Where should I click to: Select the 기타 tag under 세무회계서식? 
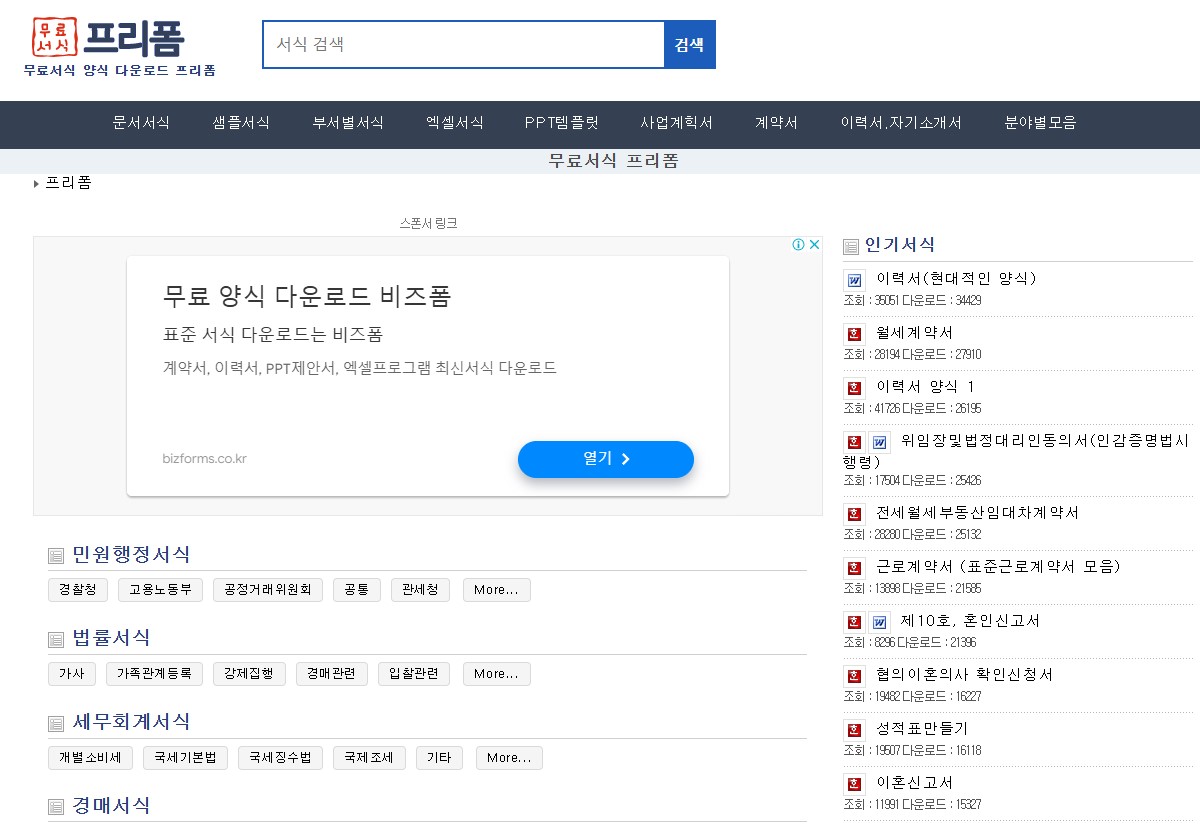click(439, 758)
